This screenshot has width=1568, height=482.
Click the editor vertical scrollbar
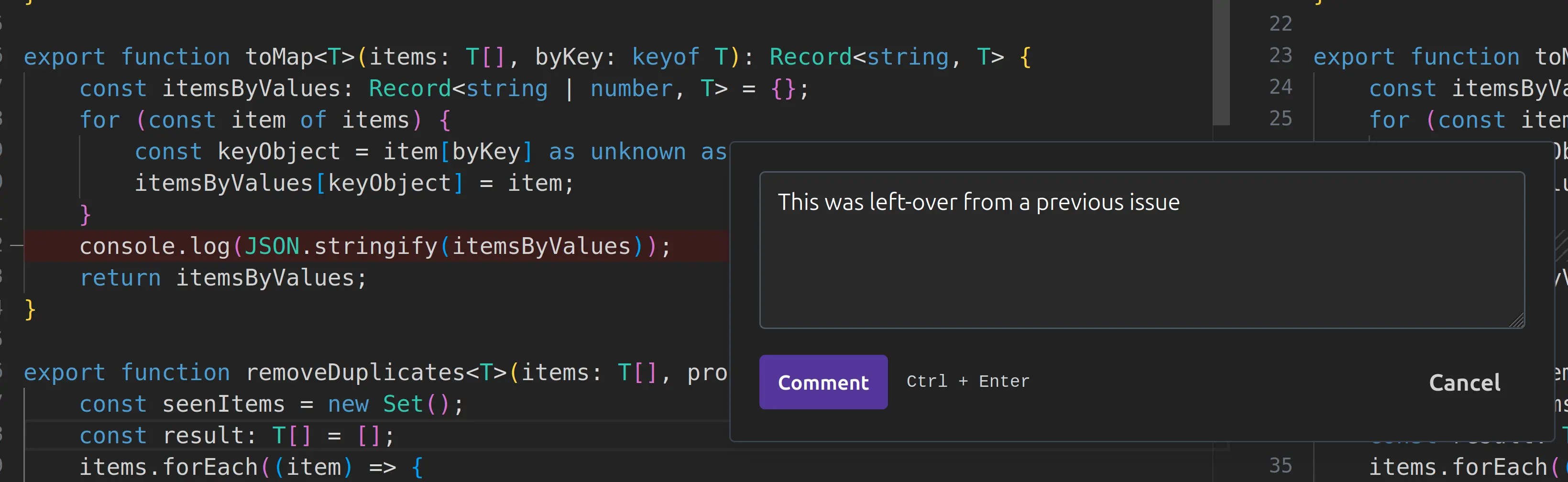1221,62
